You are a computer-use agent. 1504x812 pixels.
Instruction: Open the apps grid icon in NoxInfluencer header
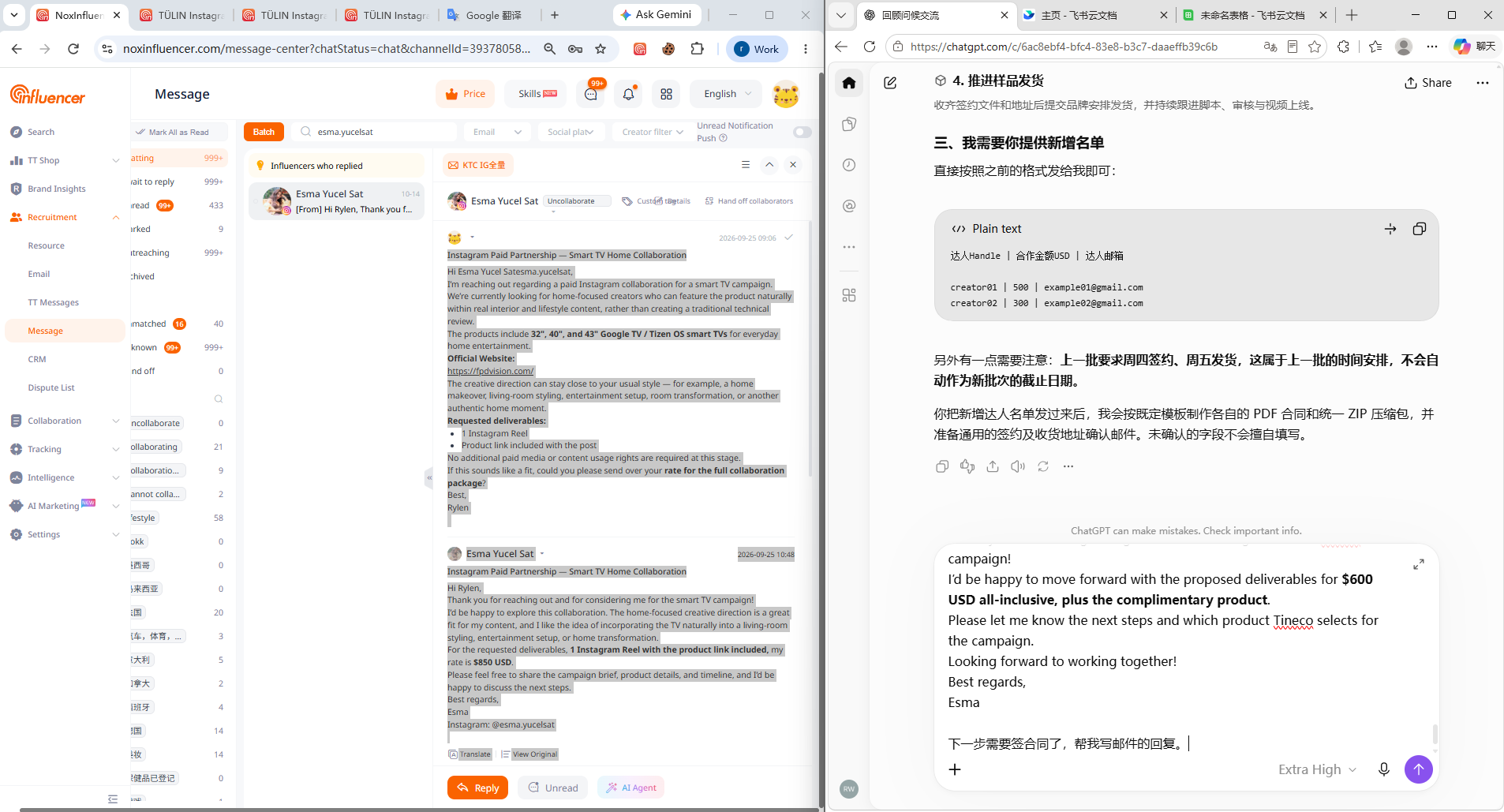point(667,94)
